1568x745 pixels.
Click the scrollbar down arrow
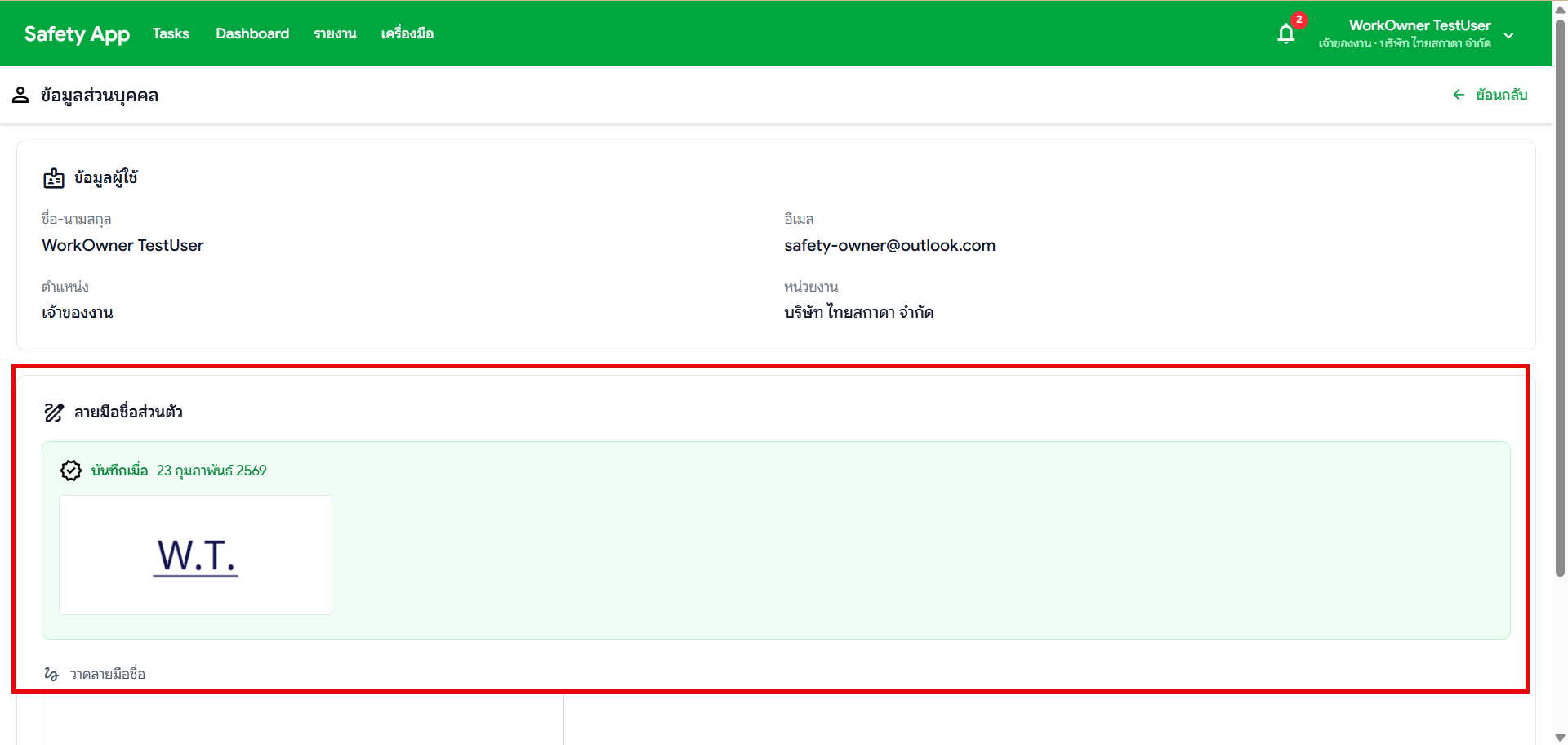click(1560, 738)
